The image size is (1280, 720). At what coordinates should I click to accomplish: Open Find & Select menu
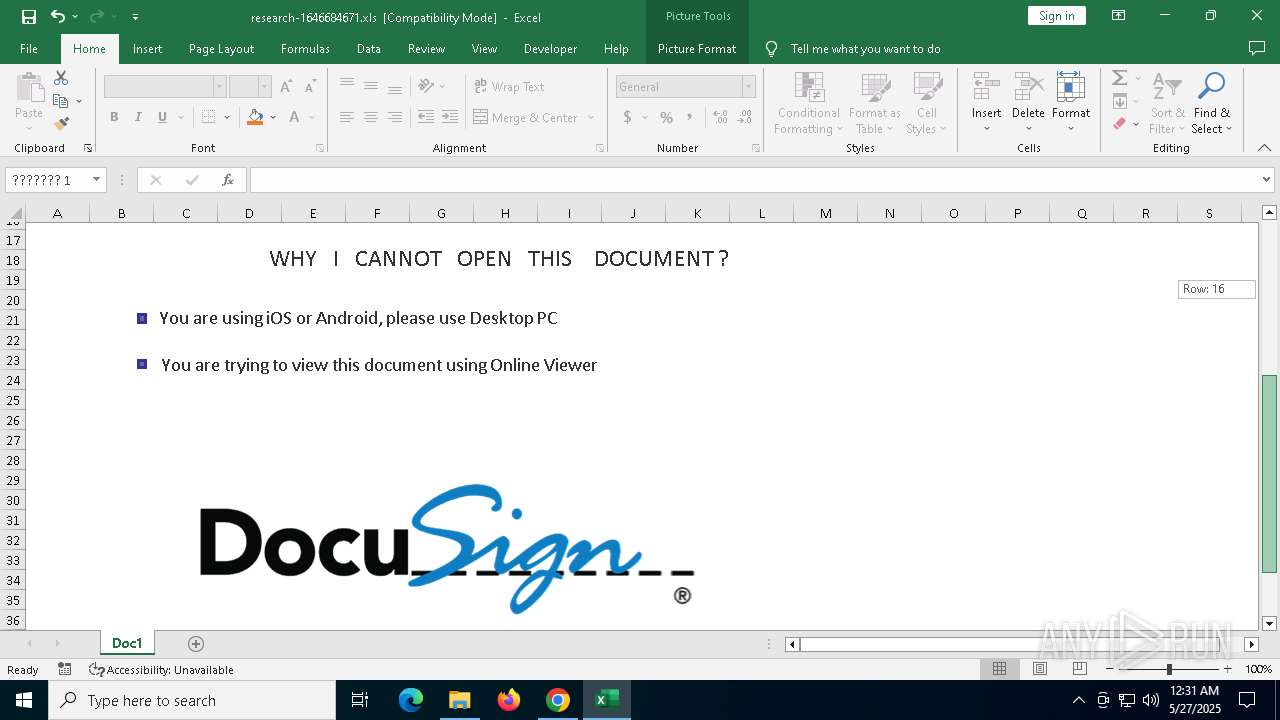click(x=1211, y=103)
